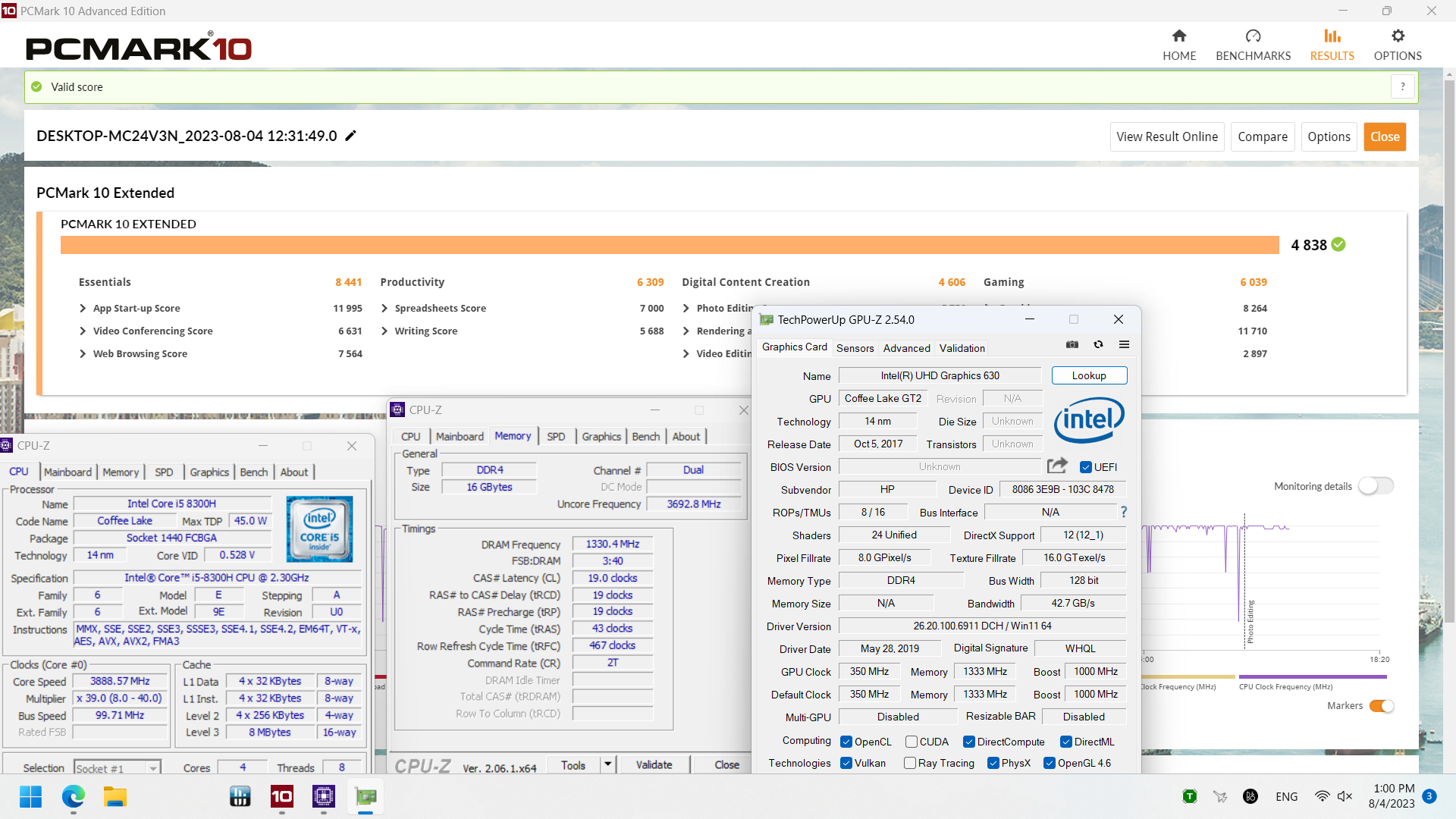
Task: Enable the Monitoring details switch
Action: (1376, 486)
